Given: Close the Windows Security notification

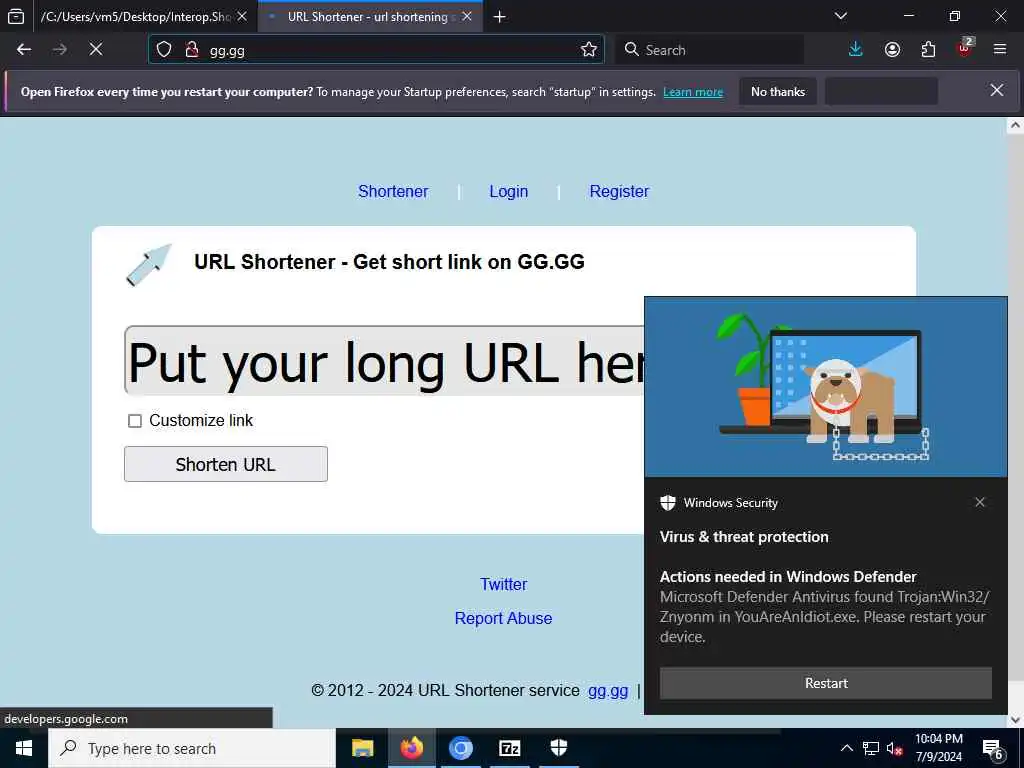Looking at the screenshot, I should pyautogui.click(x=980, y=502).
